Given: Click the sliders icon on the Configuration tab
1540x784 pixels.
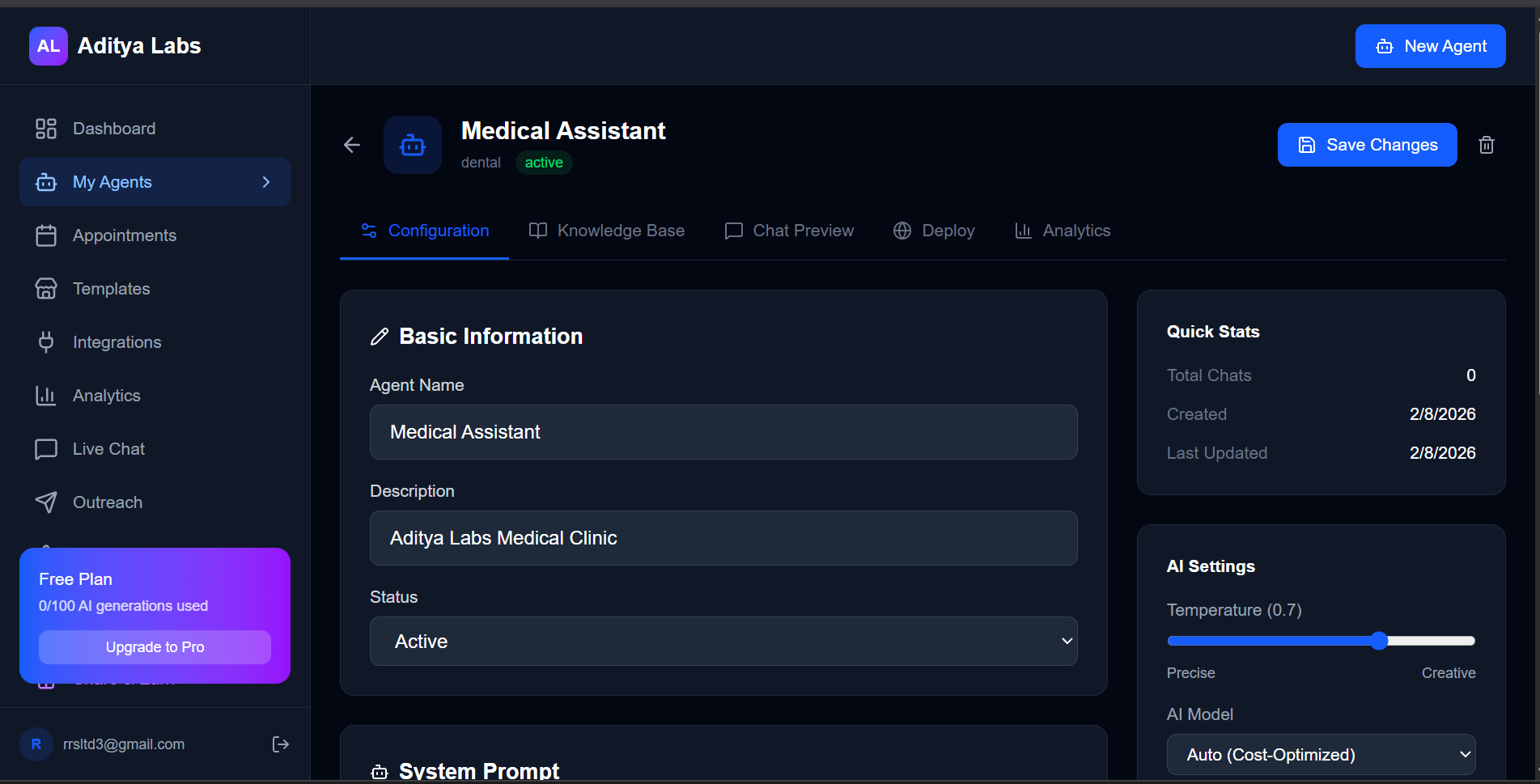Looking at the screenshot, I should pyautogui.click(x=369, y=231).
